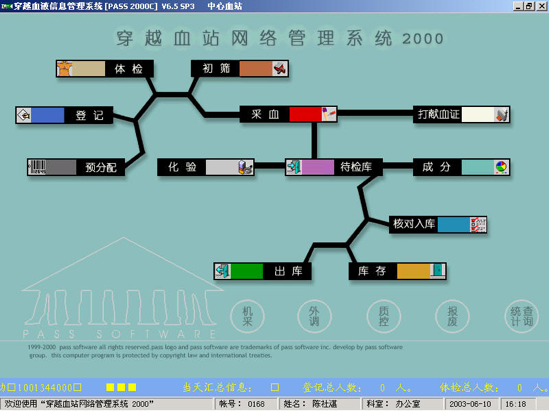
Task: Click the green color block on 出库
Action: pos(247,271)
